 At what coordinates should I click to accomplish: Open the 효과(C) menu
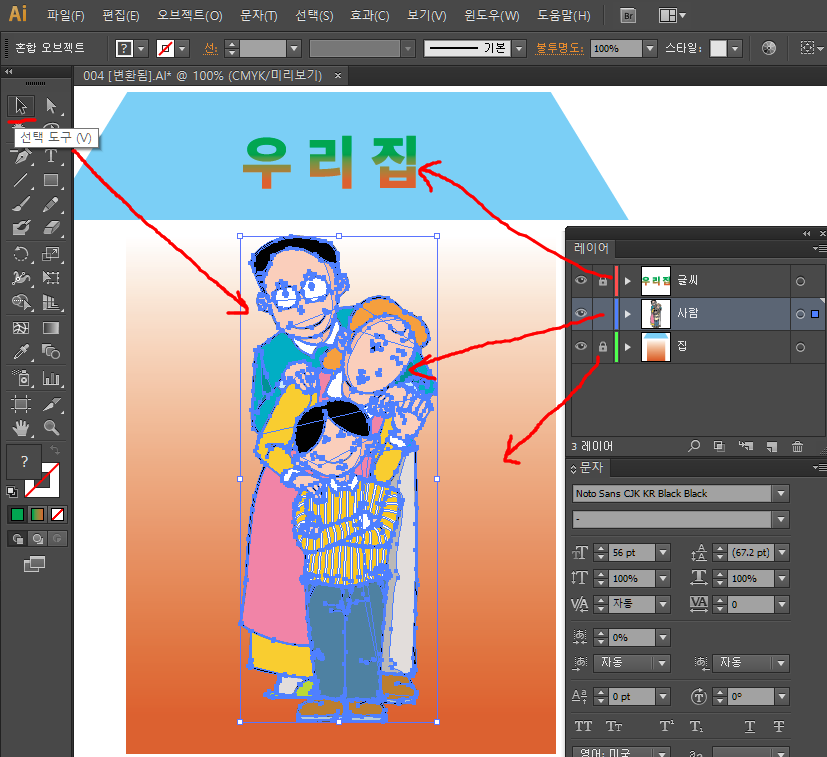click(369, 16)
